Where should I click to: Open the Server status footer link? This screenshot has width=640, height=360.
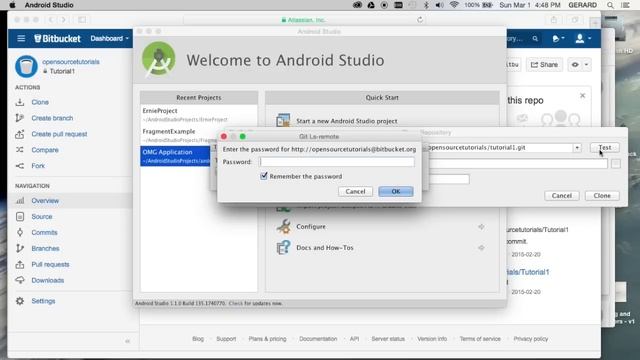pyautogui.click(x=388, y=339)
